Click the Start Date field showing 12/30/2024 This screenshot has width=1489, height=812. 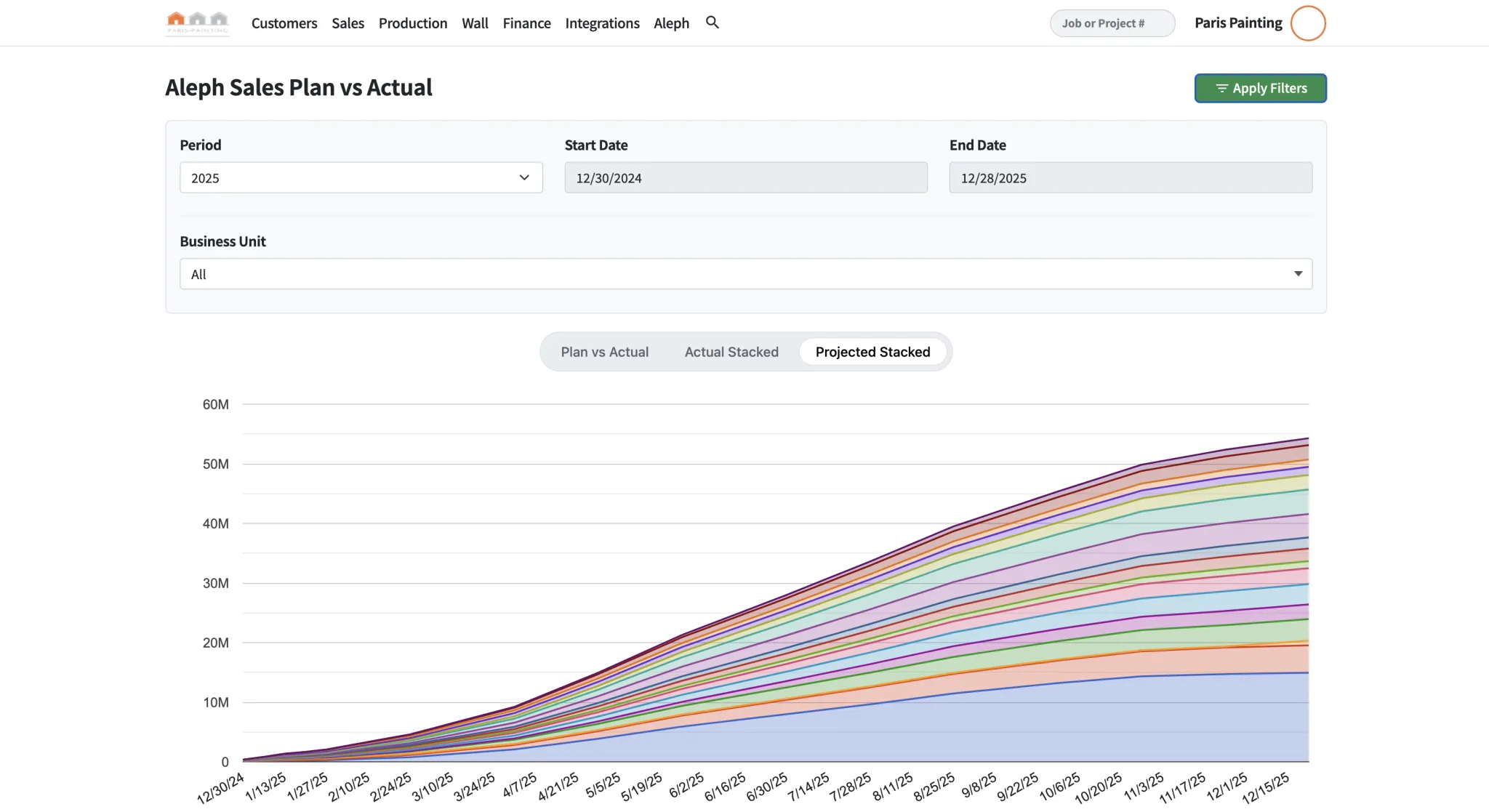click(745, 177)
